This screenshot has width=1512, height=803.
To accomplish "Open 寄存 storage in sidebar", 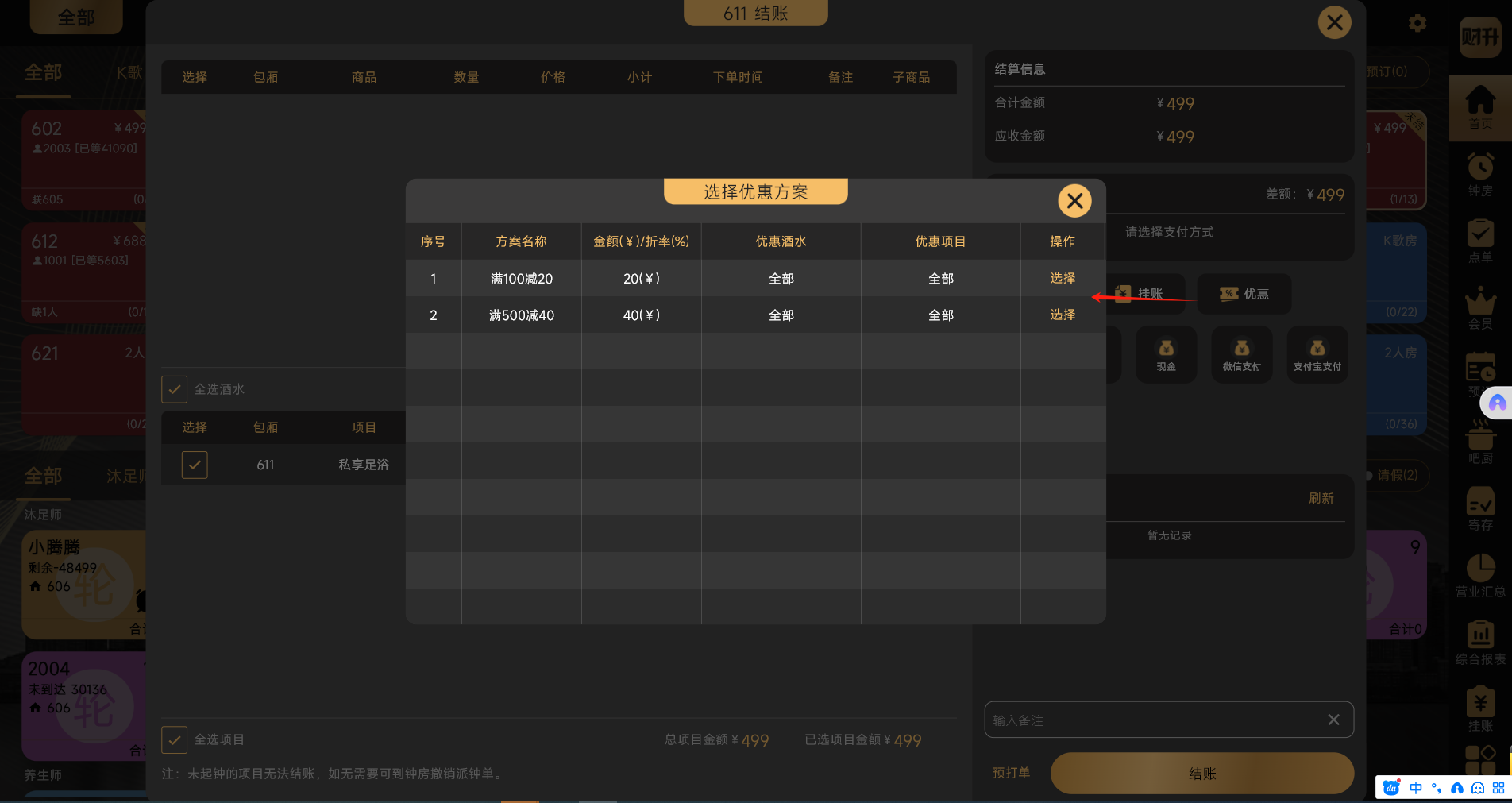I will 1480,509.
